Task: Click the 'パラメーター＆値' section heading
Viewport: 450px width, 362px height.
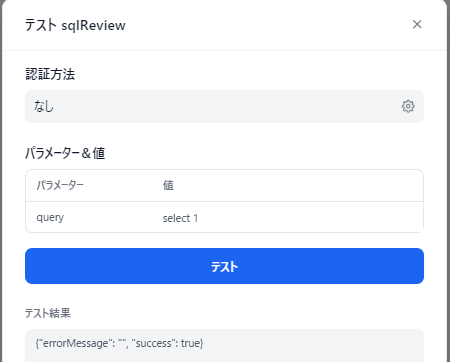Action: point(65,153)
